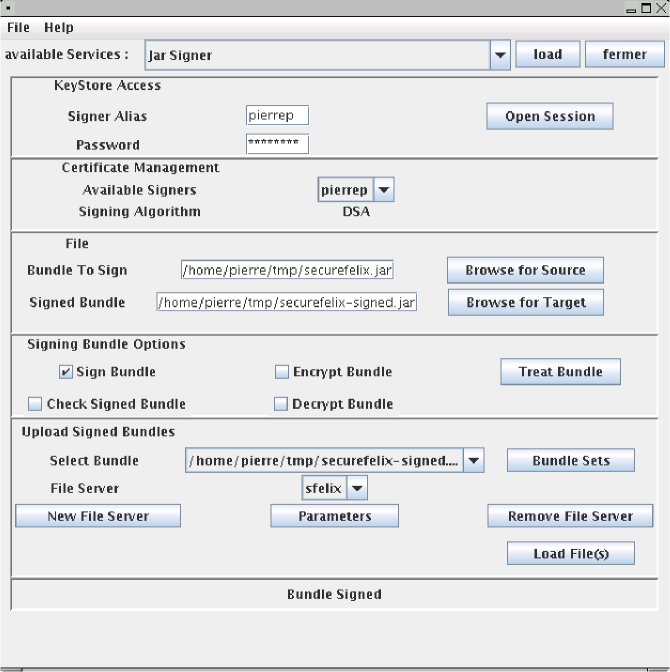Expand the File Server dropdown
This screenshot has height=672, width=670.
[358, 488]
